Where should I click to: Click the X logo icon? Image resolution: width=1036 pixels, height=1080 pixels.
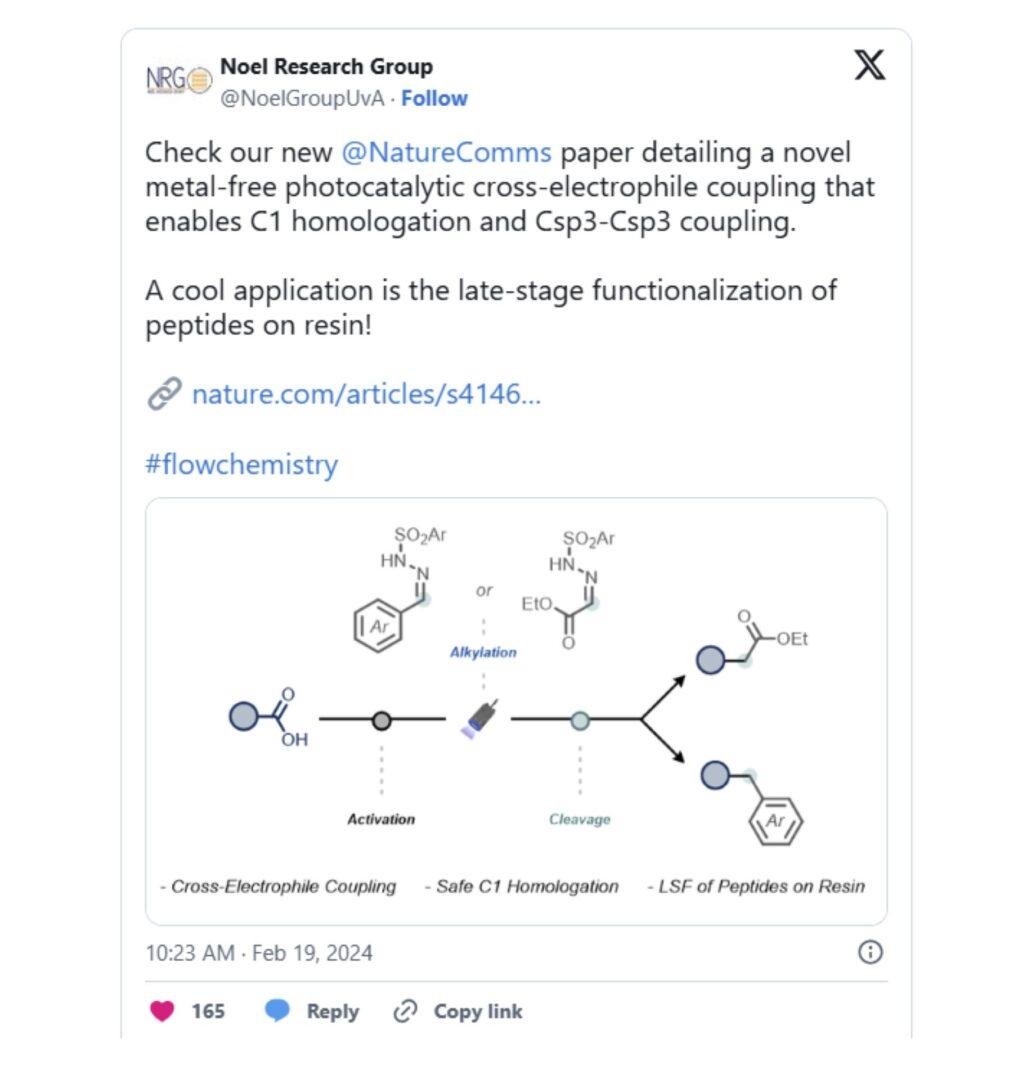pos(869,65)
